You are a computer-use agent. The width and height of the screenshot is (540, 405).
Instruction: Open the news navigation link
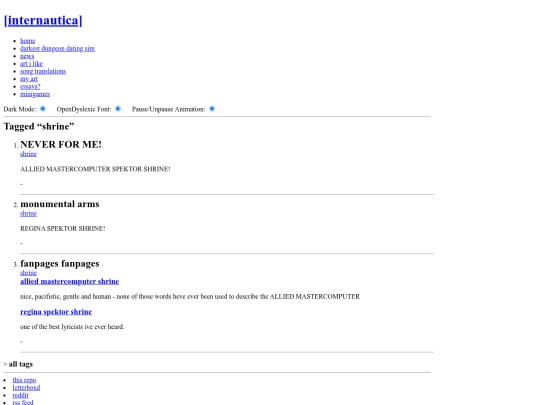pyautogui.click(x=27, y=56)
